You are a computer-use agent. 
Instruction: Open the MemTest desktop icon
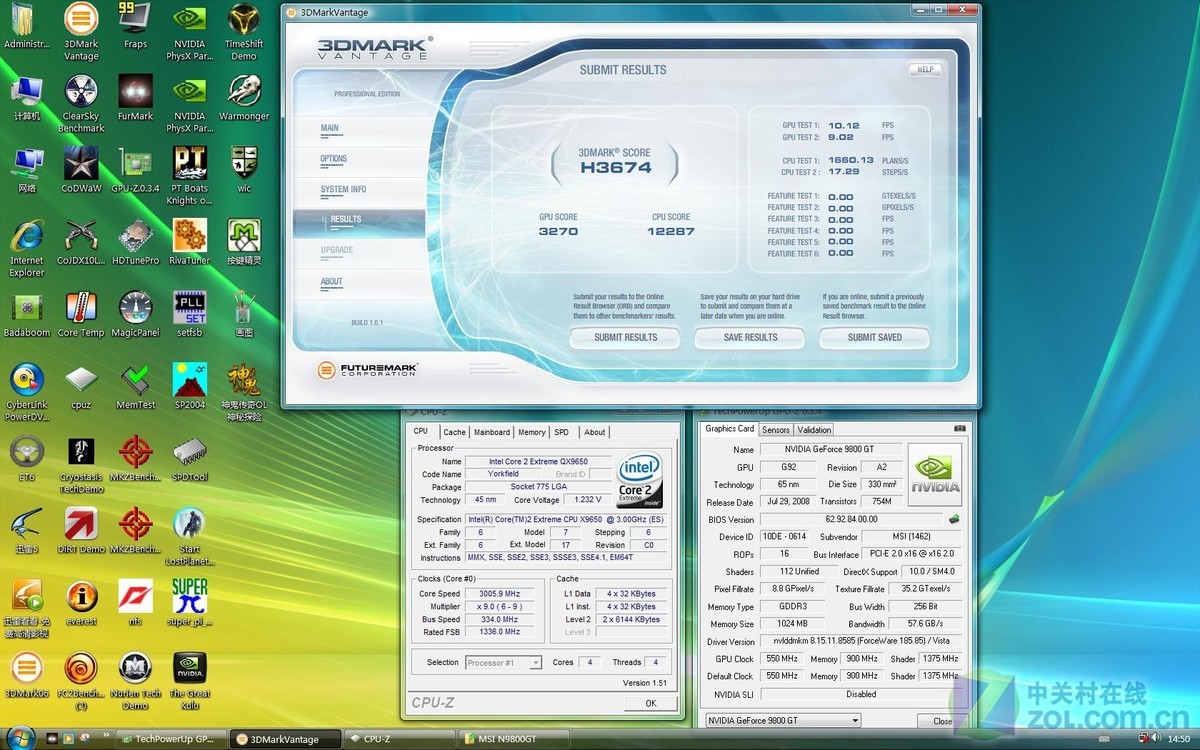click(x=135, y=387)
